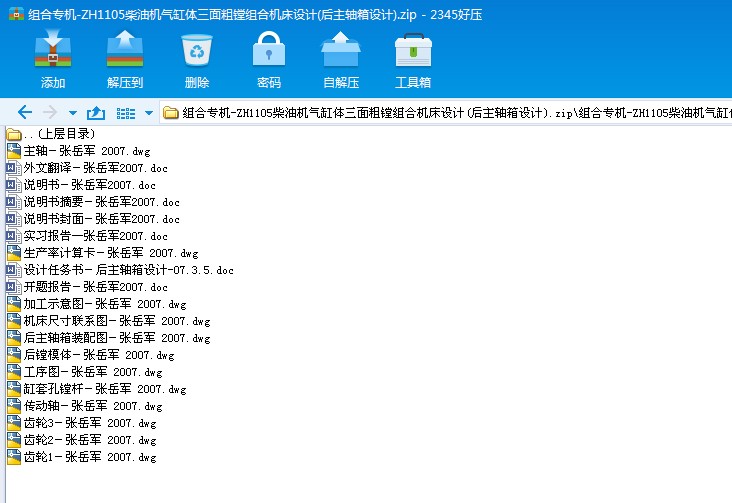Select file 齿轮1-张岳军 2007.dwg
This screenshot has width=732, height=503.
[x=81, y=457]
